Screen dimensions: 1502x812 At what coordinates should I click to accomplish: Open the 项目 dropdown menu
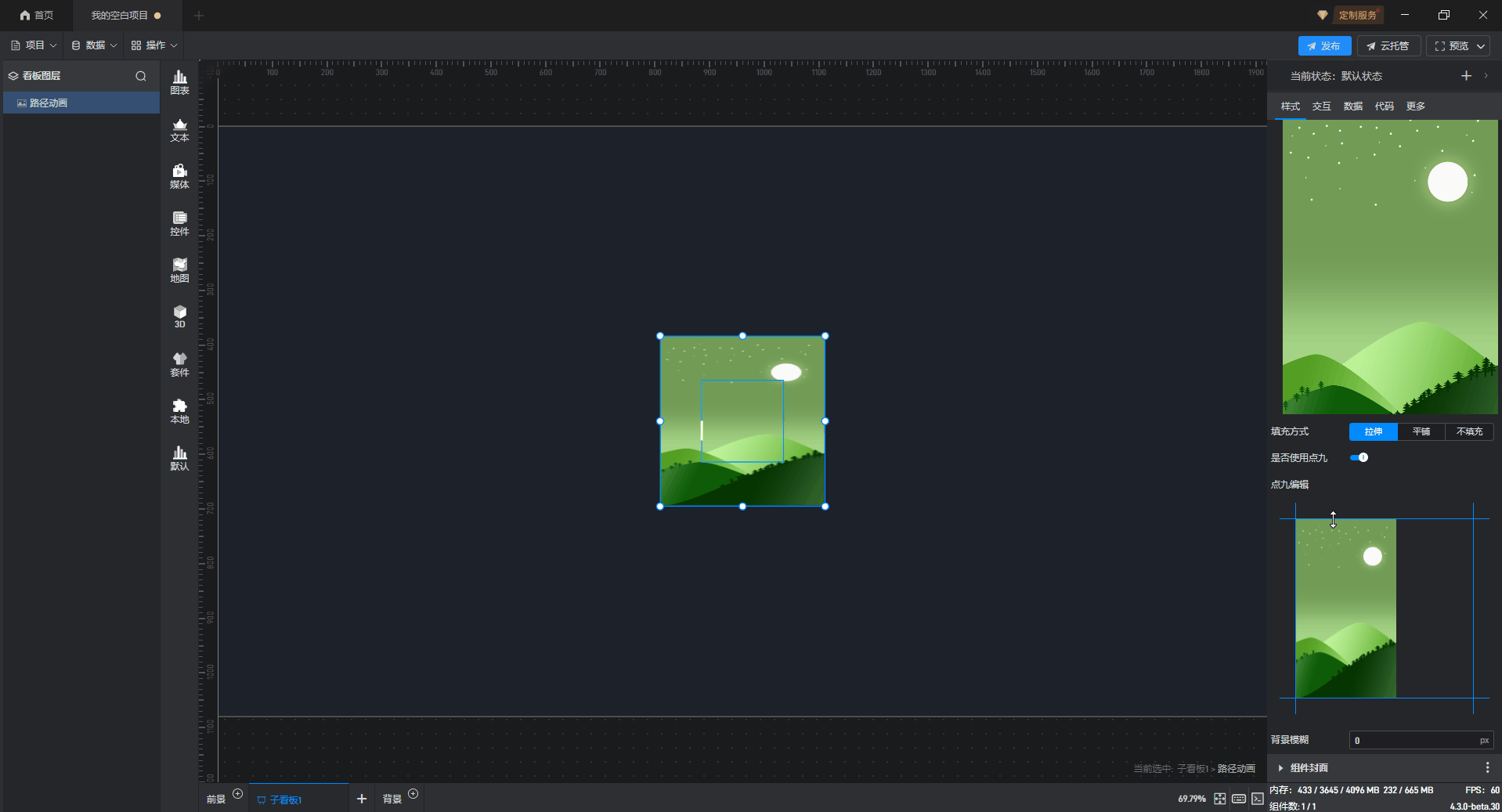click(x=34, y=45)
